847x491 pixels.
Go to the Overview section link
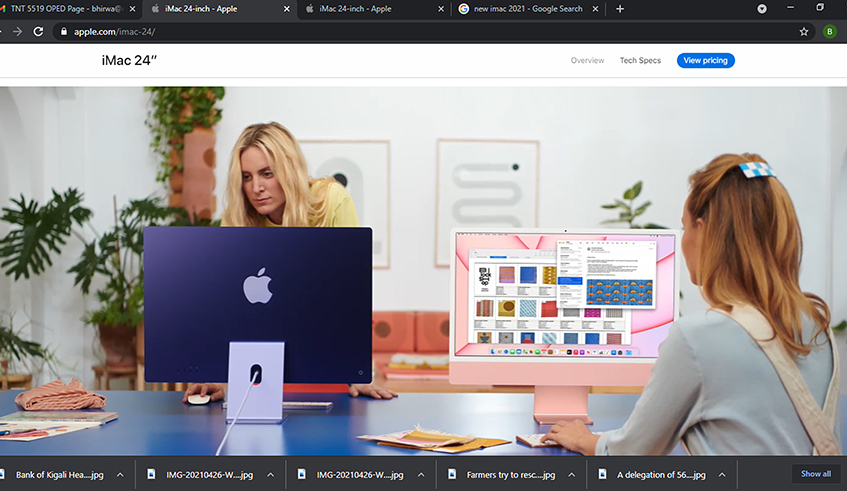(587, 60)
